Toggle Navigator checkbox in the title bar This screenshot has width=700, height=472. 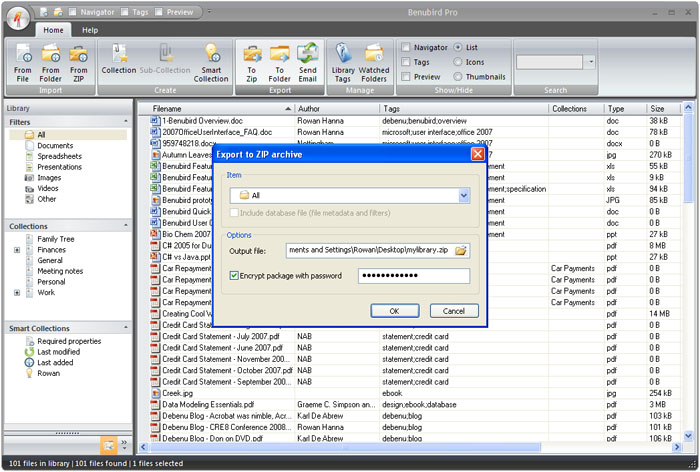(x=73, y=12)
